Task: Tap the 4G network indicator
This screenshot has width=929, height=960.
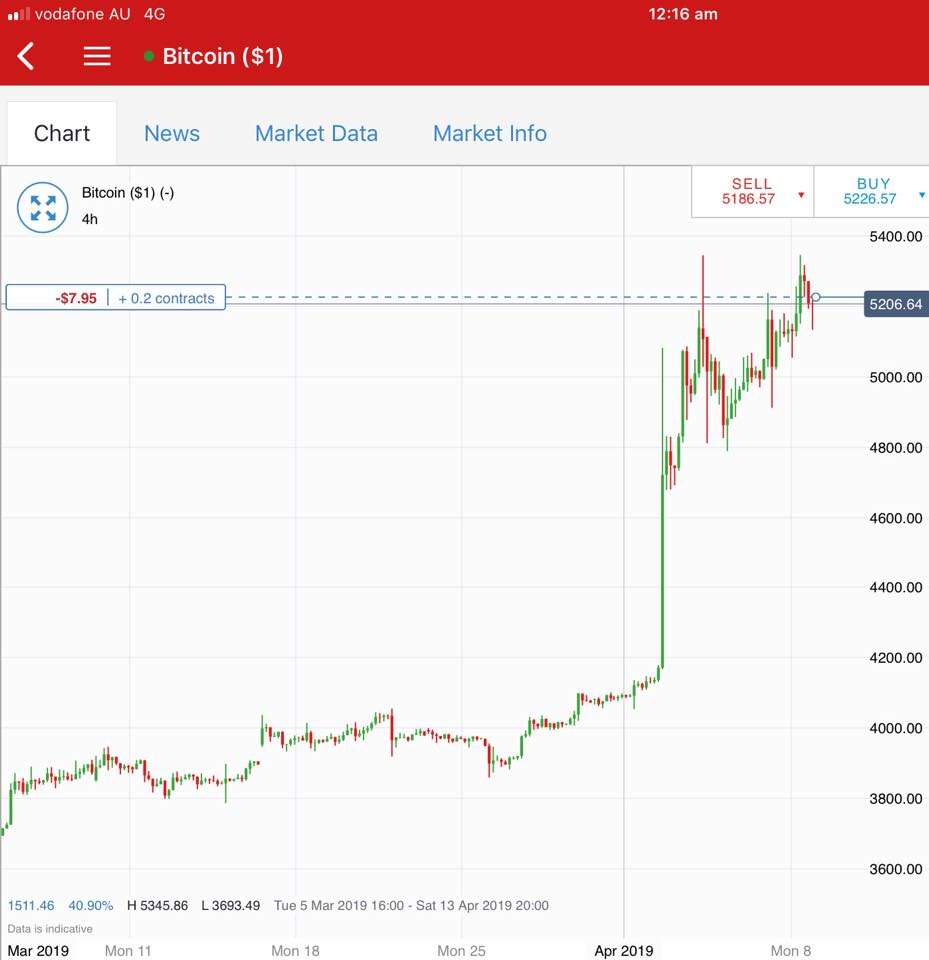Action: (x=154, y=14)
